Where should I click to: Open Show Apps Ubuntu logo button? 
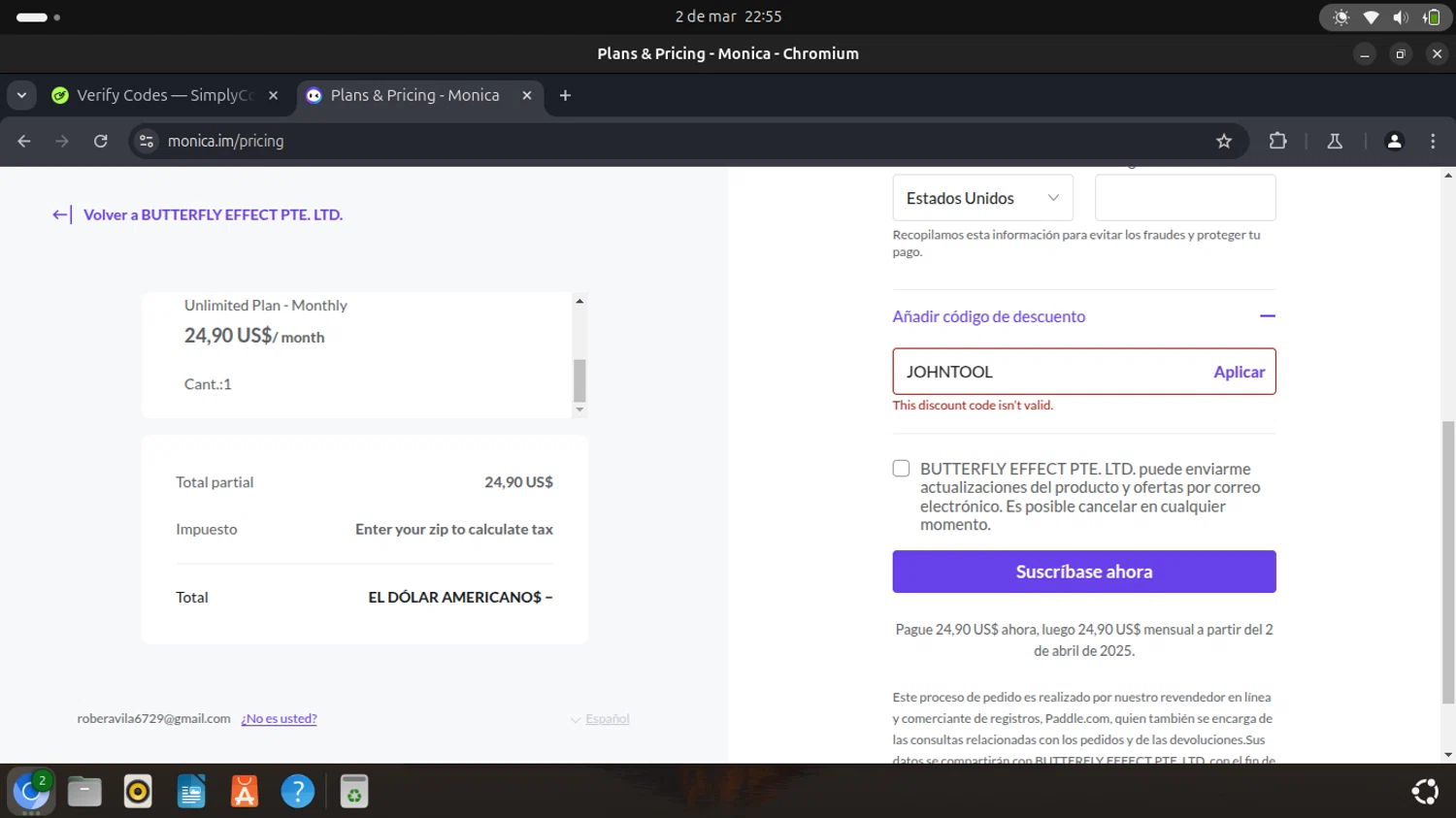point(1425,792)
